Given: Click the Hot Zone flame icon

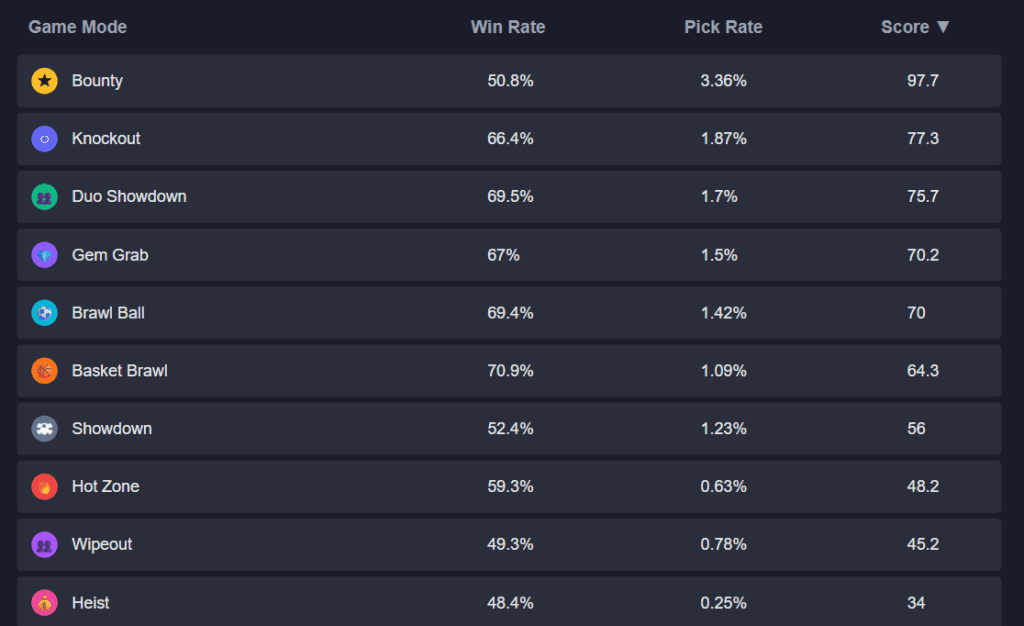Looking at the screenshot, I should [44, 487].
